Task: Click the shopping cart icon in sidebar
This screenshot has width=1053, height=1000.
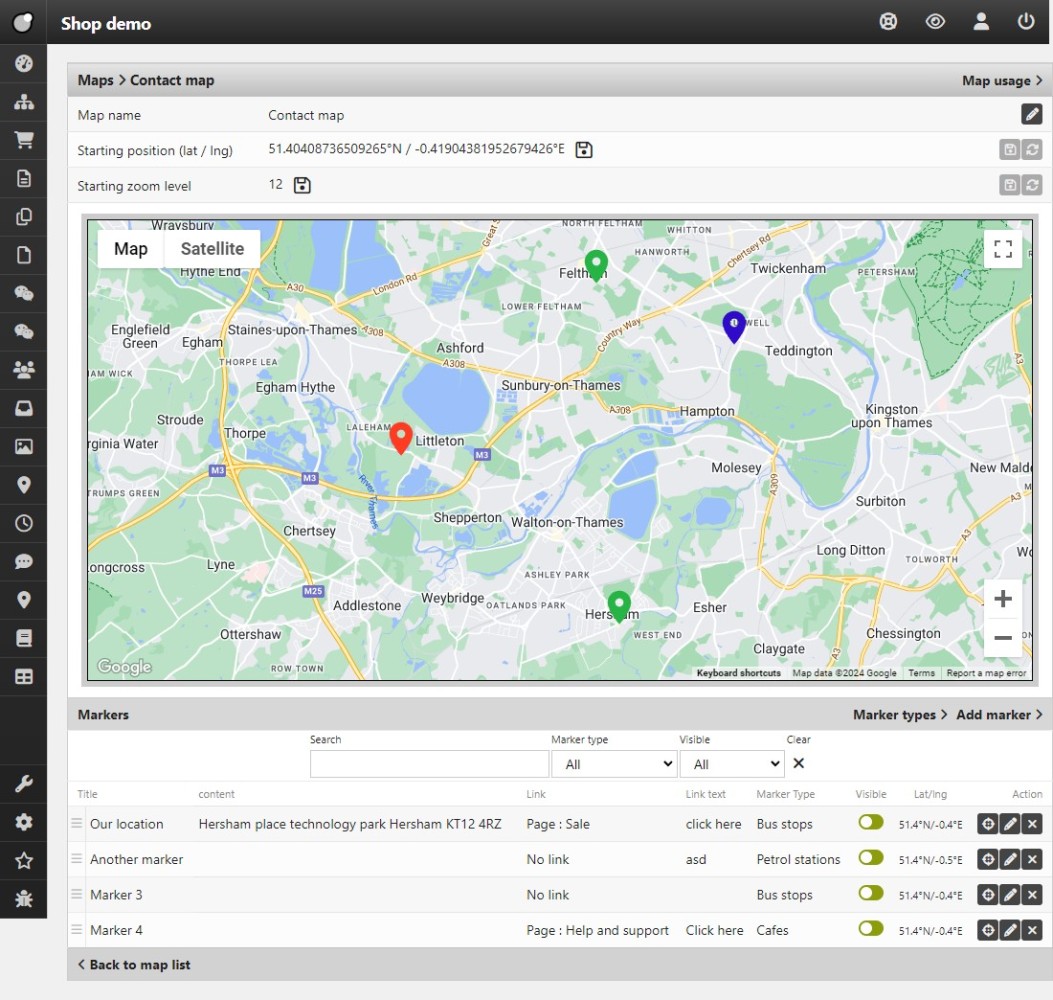Action: pyautogui.click(x=24, y=141)
